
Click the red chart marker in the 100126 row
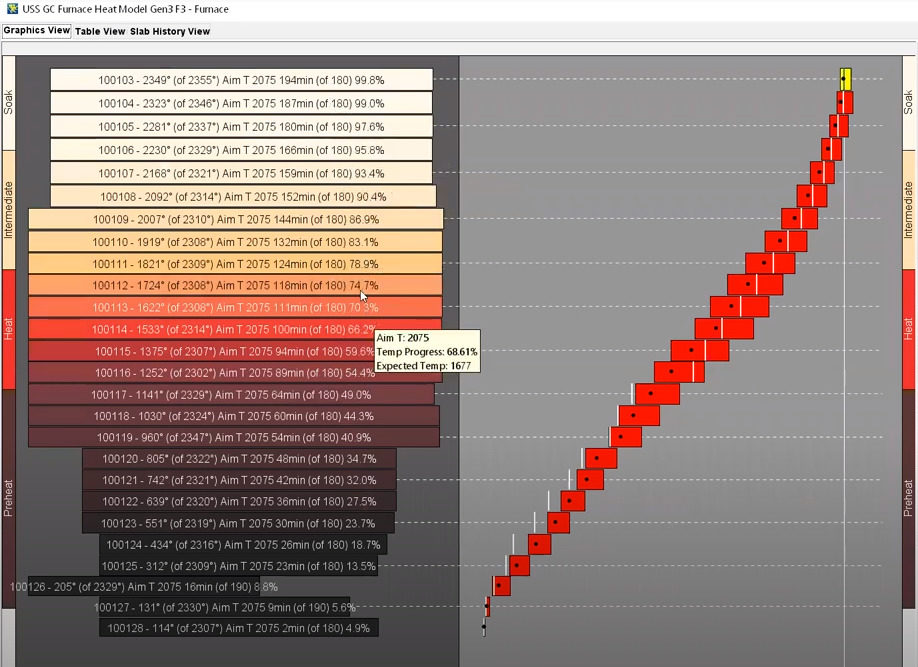(501, 585)
